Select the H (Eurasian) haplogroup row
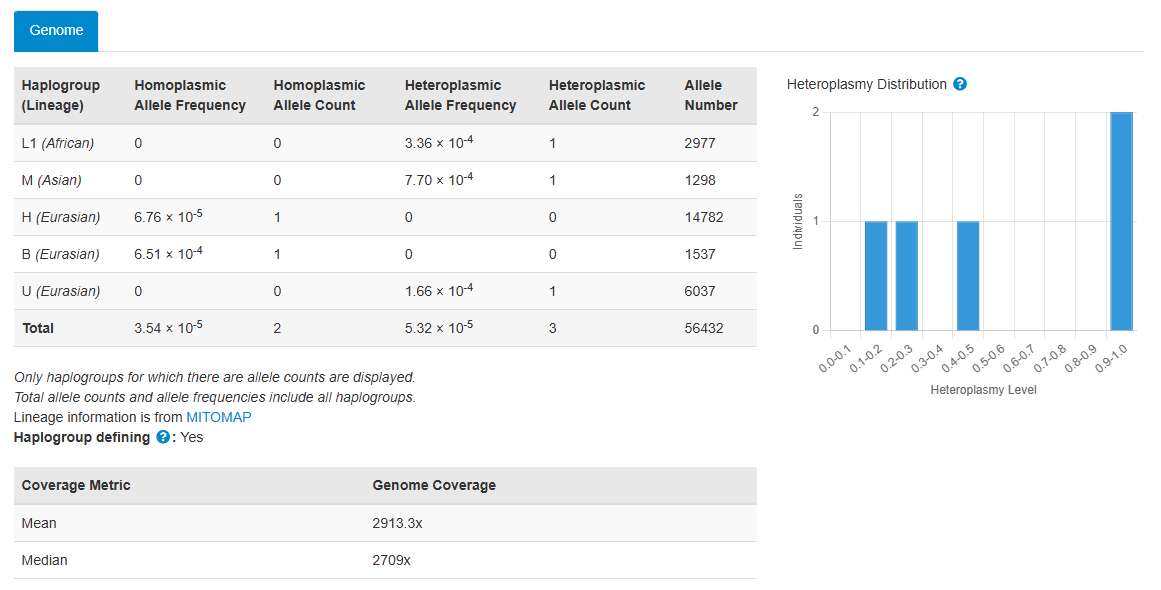The width and height of the screenshot is (1161, 590). 61,217
